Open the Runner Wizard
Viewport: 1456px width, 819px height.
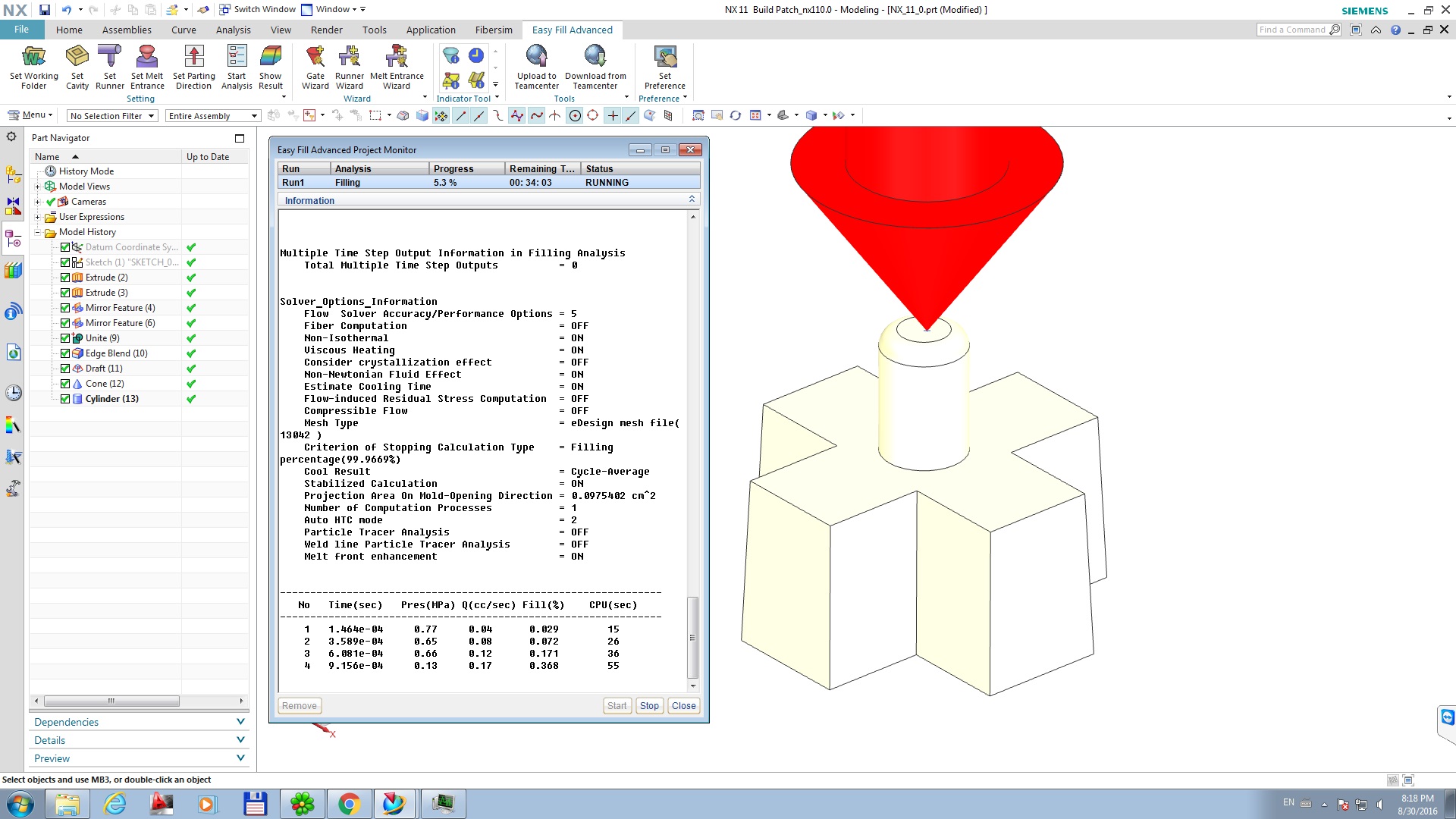(x=350, y=67)
